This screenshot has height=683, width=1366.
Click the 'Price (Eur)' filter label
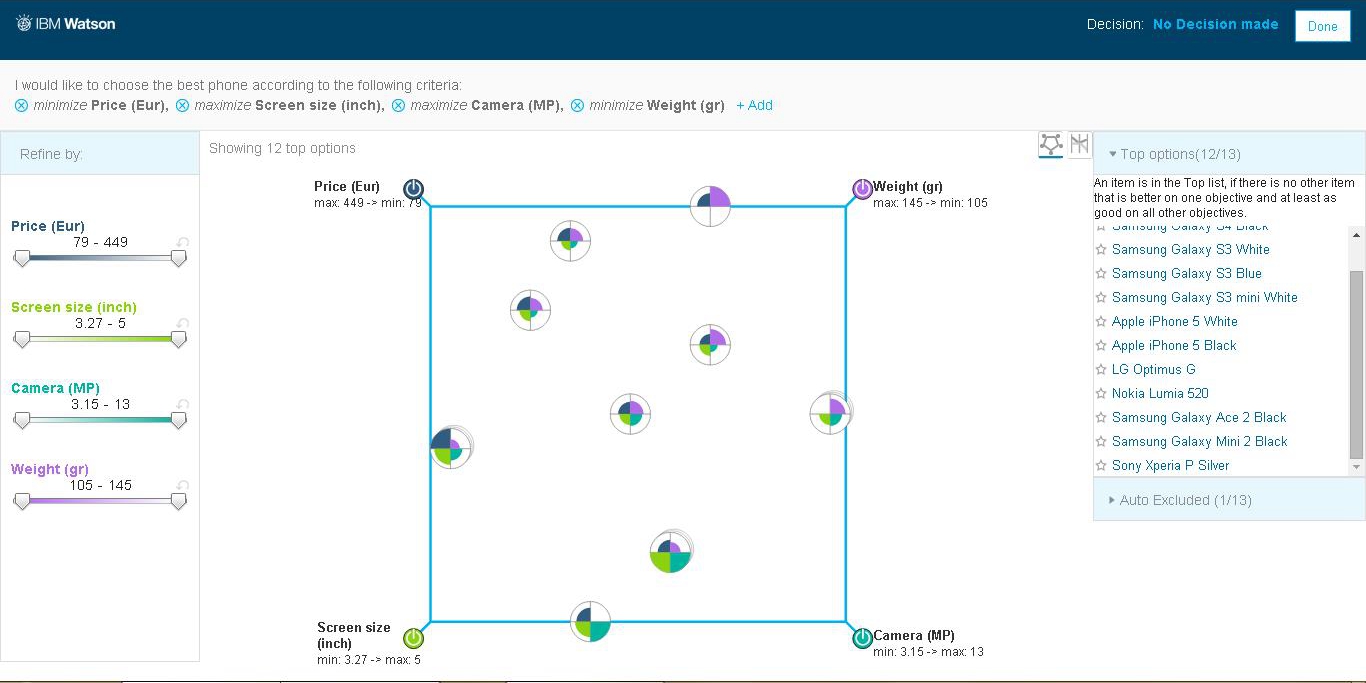point(48,226)
